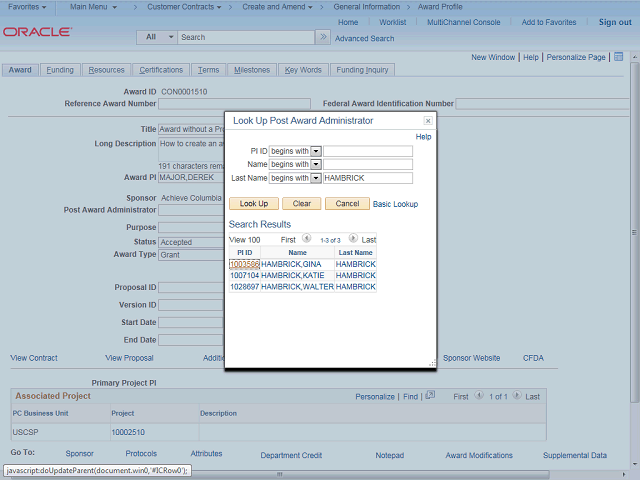Select PI ID 1007104 for Katie Hambrick
Viewport: 640px width, 480px height.
point(243,275)
